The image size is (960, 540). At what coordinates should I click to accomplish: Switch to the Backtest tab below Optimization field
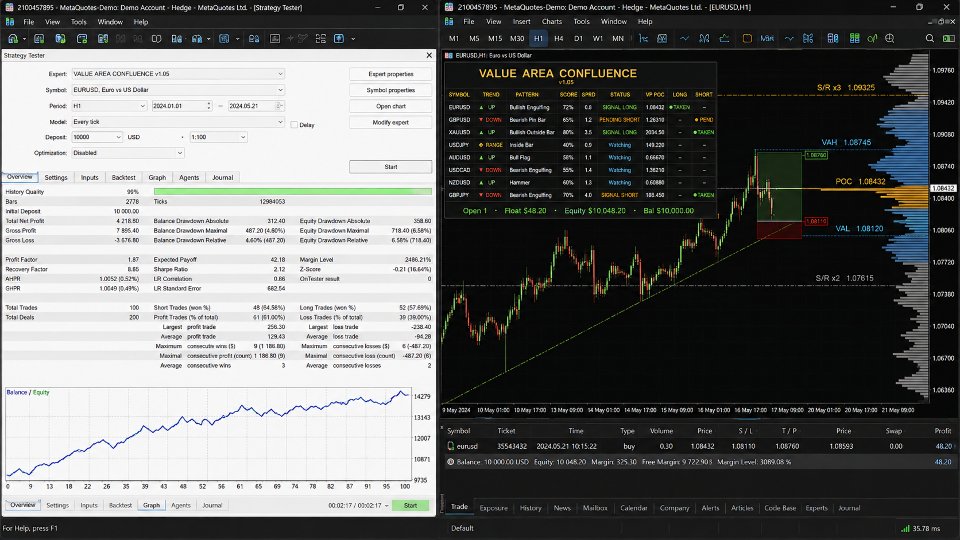pos(124,177)
